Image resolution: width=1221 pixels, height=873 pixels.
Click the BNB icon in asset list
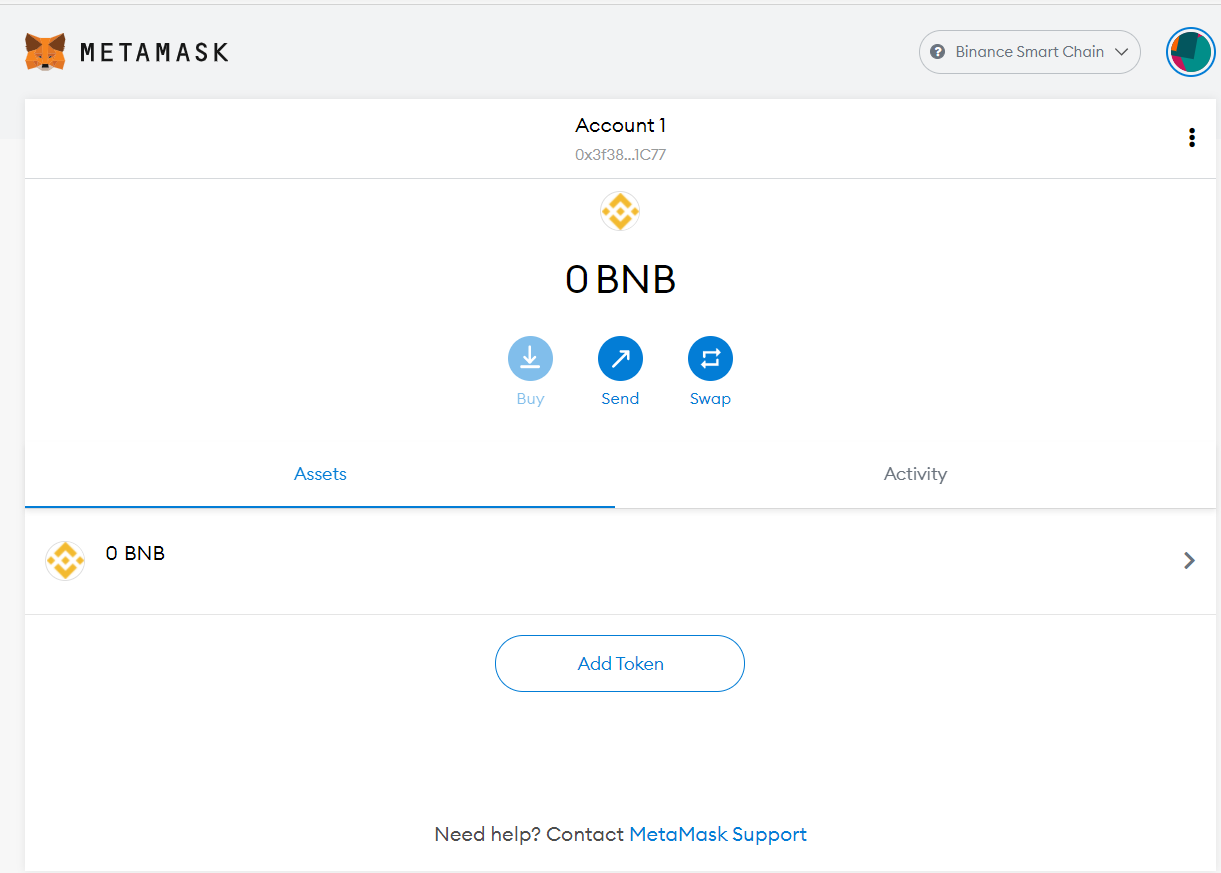coord(65,561)
